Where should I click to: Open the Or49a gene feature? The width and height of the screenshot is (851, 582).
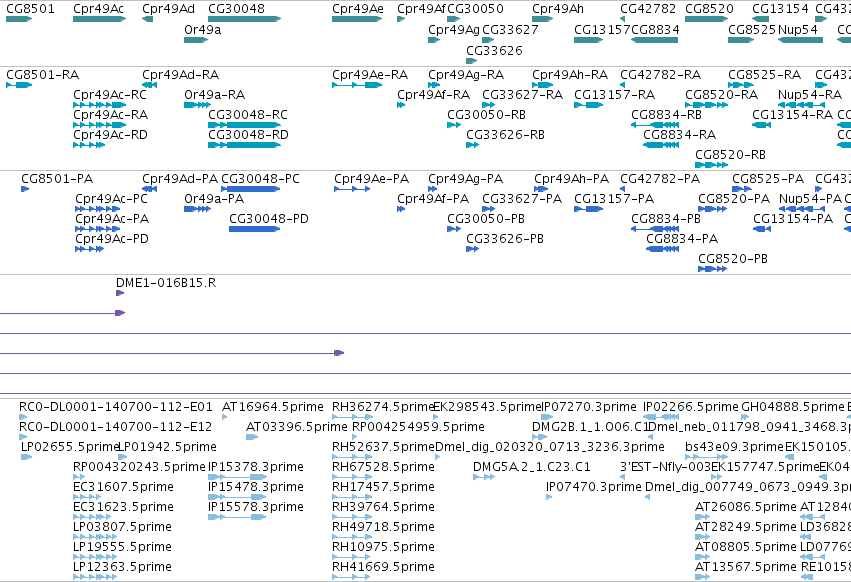tap(196, 40)
